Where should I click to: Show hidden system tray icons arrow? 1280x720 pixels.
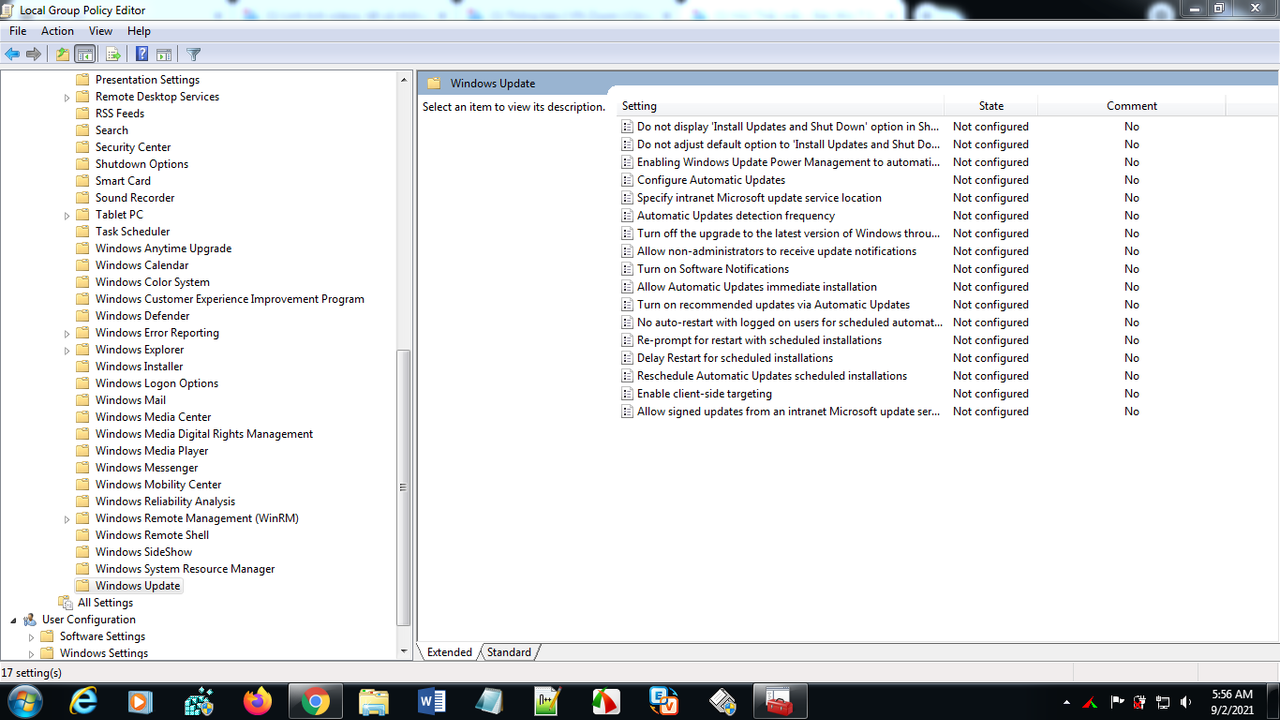pos(1066,702)
